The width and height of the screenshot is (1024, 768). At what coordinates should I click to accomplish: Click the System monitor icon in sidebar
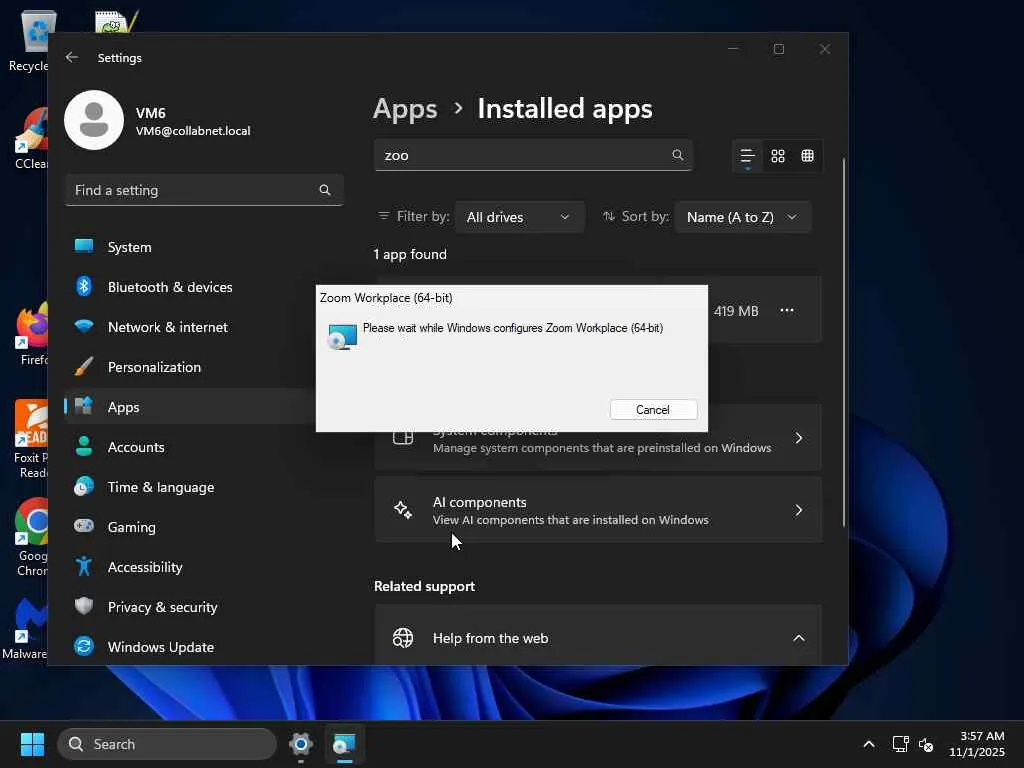84,246
